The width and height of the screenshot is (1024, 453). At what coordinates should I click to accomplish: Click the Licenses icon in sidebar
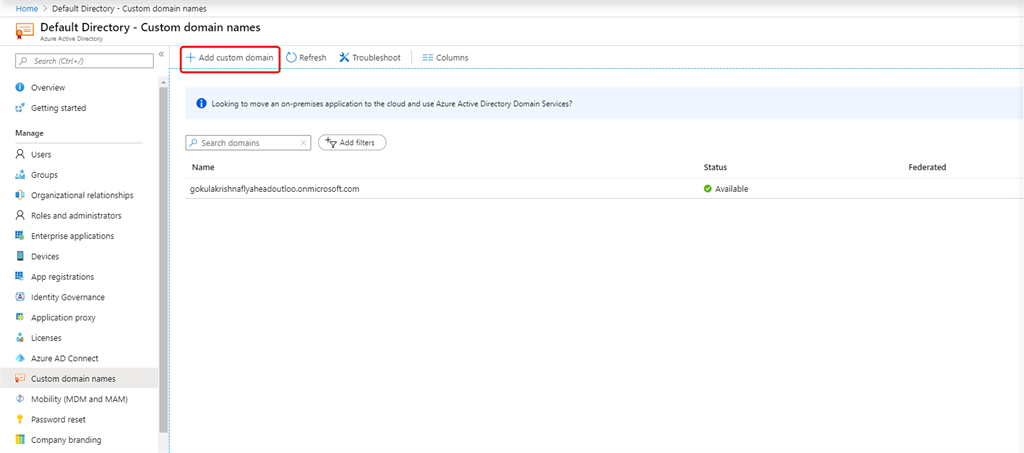pos(20,338)
